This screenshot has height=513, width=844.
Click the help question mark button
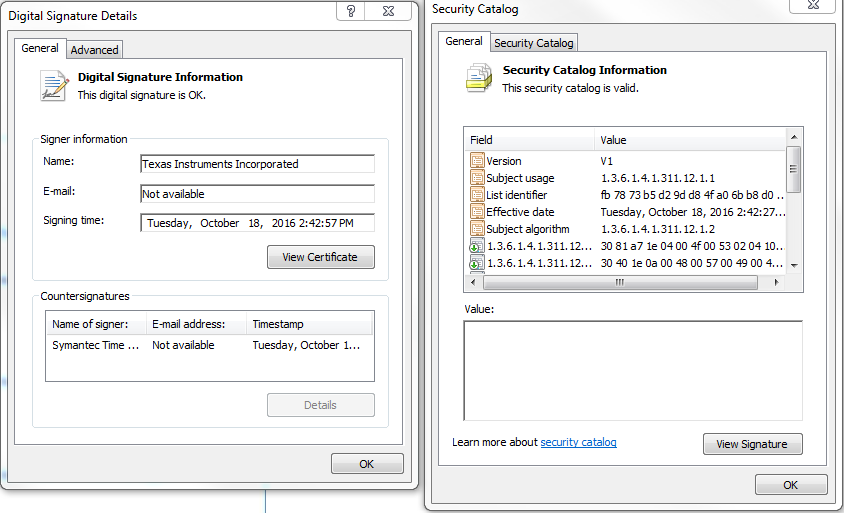[351, 11]
